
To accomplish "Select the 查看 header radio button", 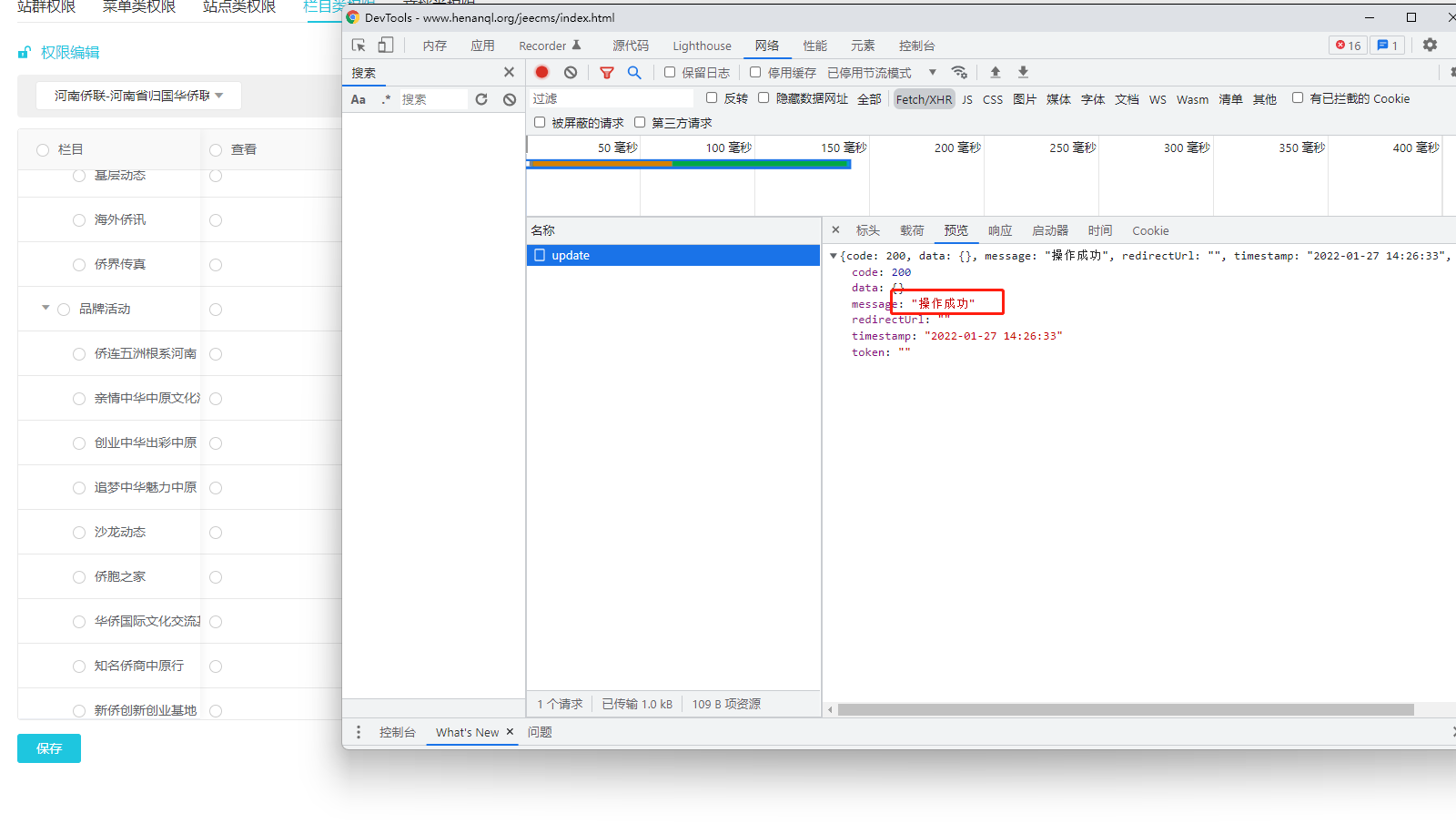I will pyautogui.click(x=216, y=150).
